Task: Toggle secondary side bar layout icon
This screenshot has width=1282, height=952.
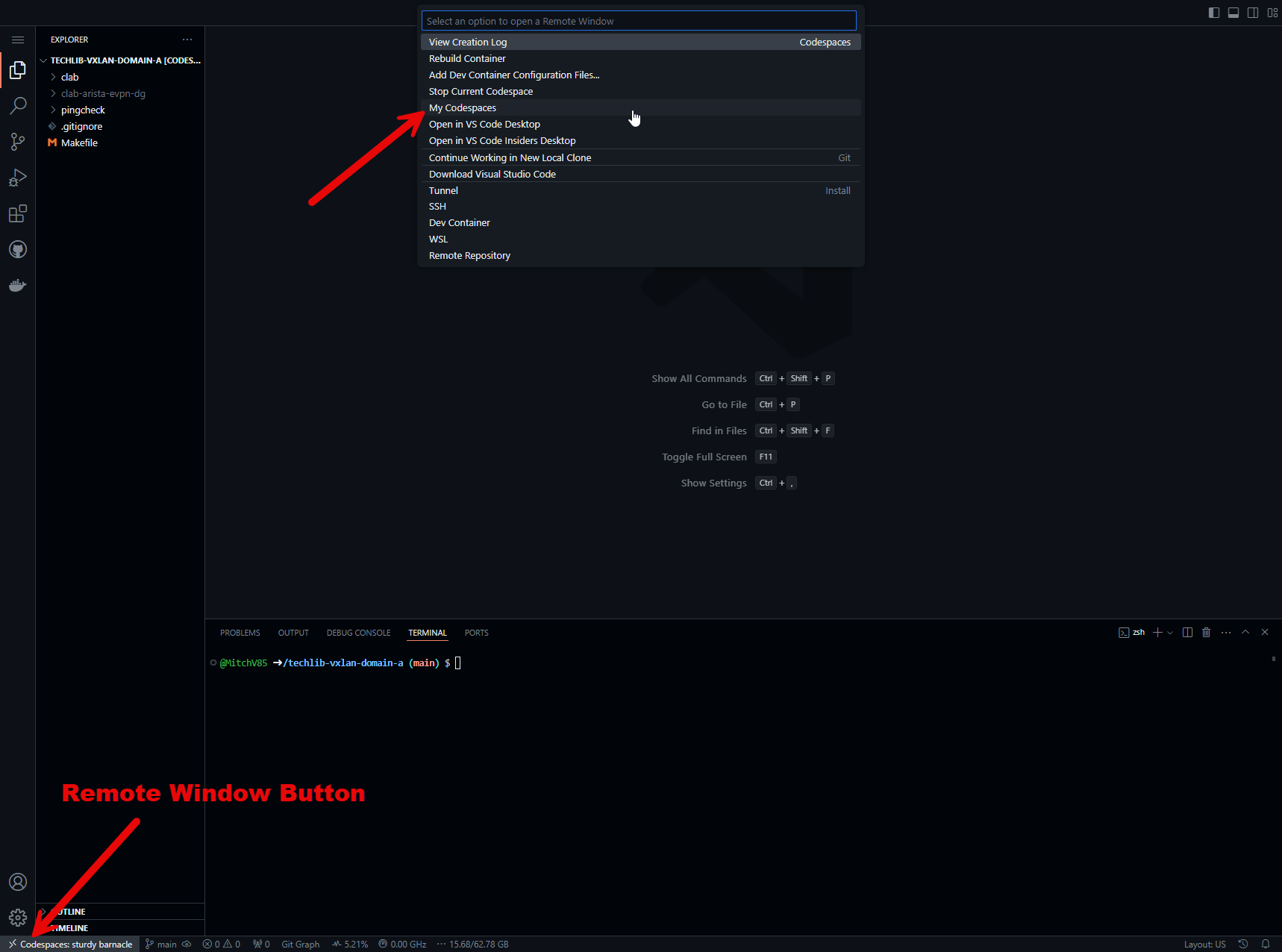Action: point(1253,13)
